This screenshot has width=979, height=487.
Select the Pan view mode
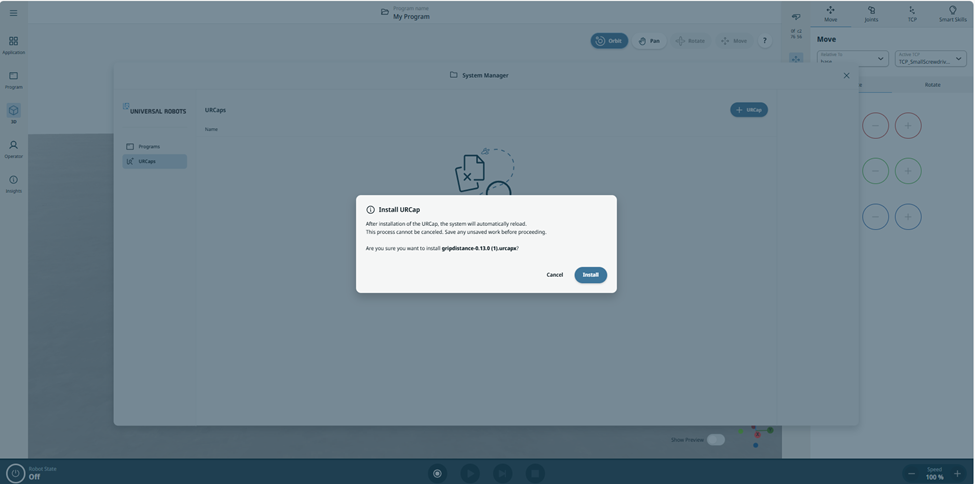pos(649,41)
